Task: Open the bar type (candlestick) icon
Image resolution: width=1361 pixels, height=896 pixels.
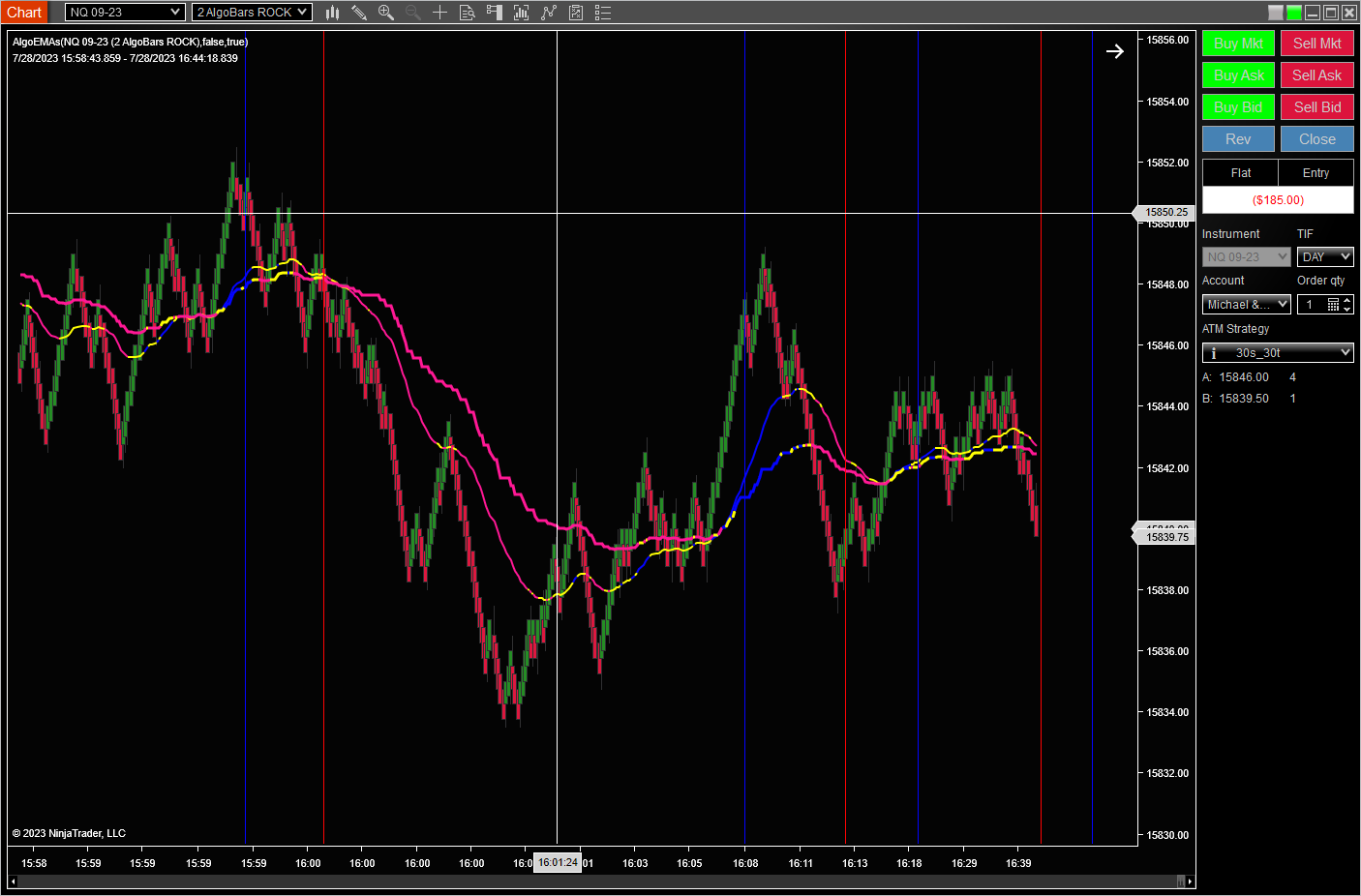Action: click(x=332, y=13)
